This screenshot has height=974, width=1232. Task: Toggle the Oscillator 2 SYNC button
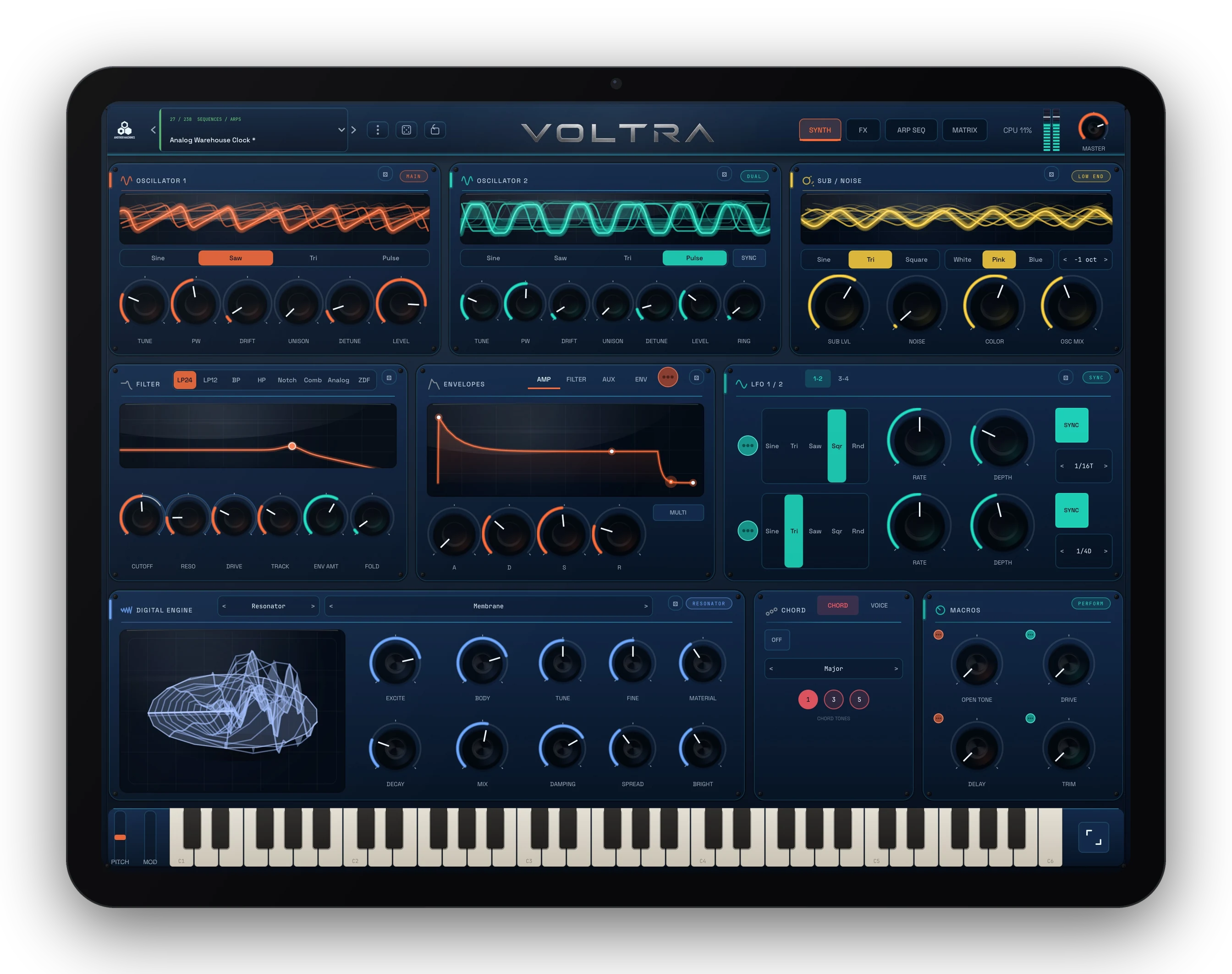[x=749, y=258]
